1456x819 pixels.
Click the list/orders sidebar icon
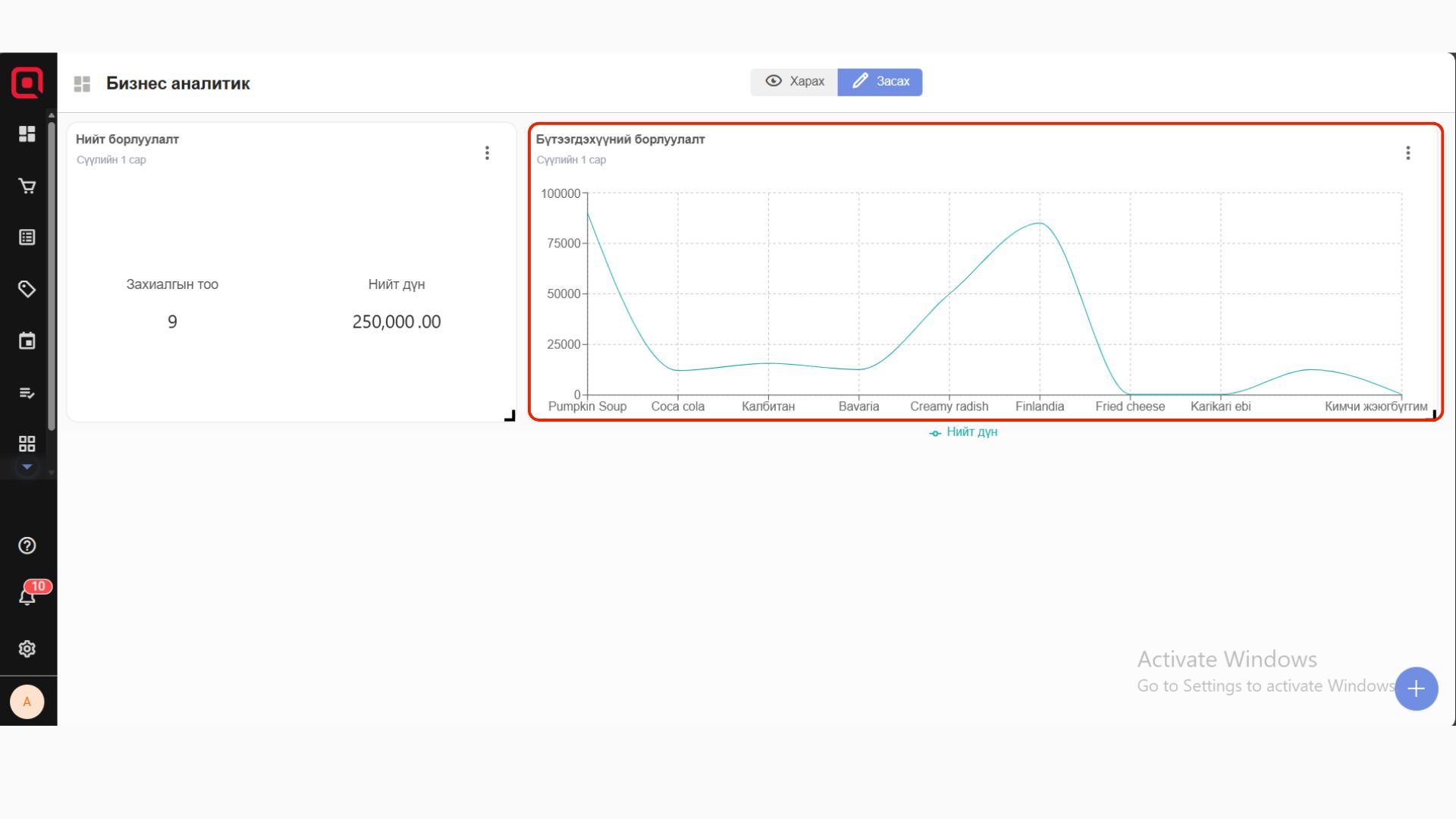click(x=27, y=237)
